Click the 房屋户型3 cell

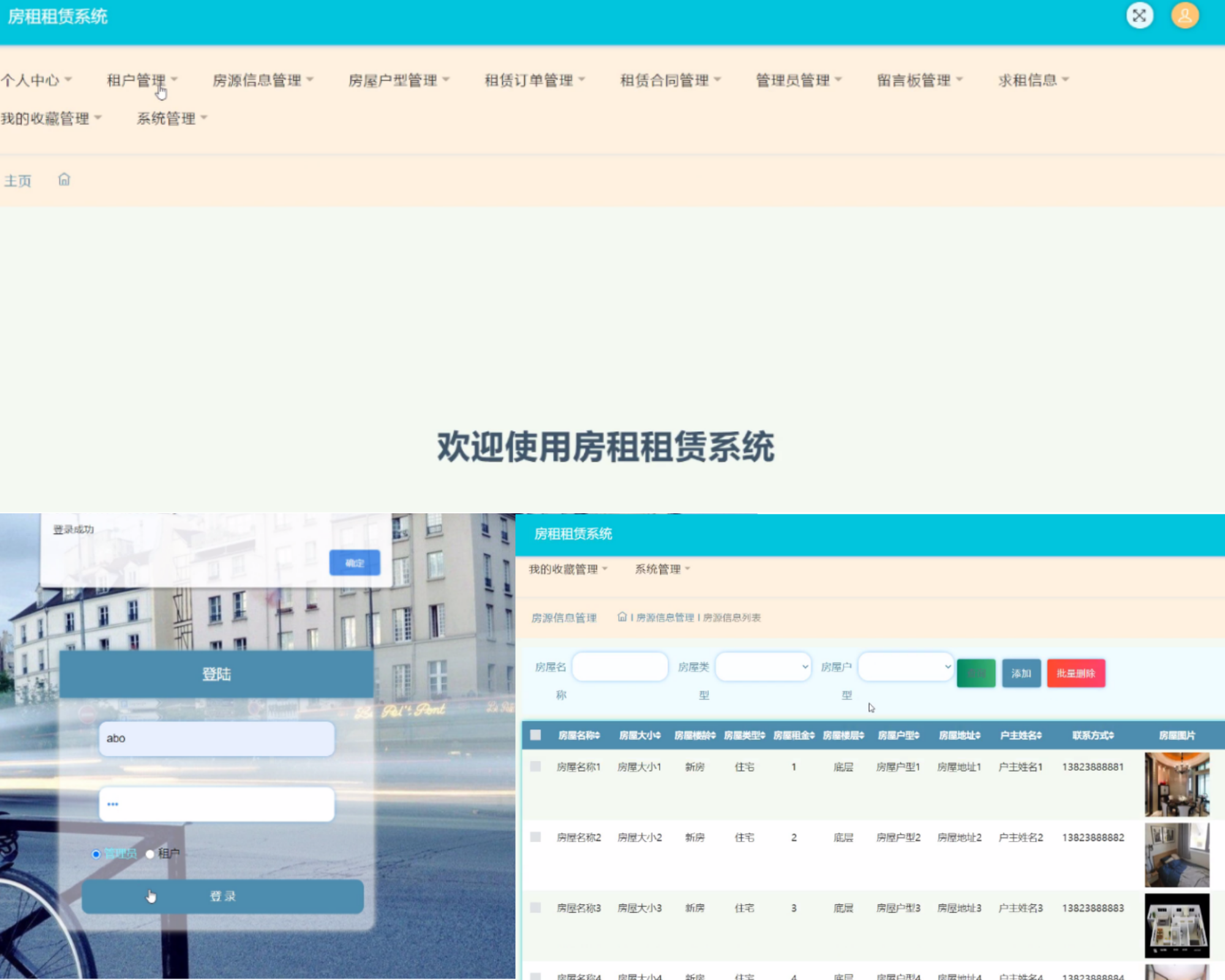click(x=898, y=908)
